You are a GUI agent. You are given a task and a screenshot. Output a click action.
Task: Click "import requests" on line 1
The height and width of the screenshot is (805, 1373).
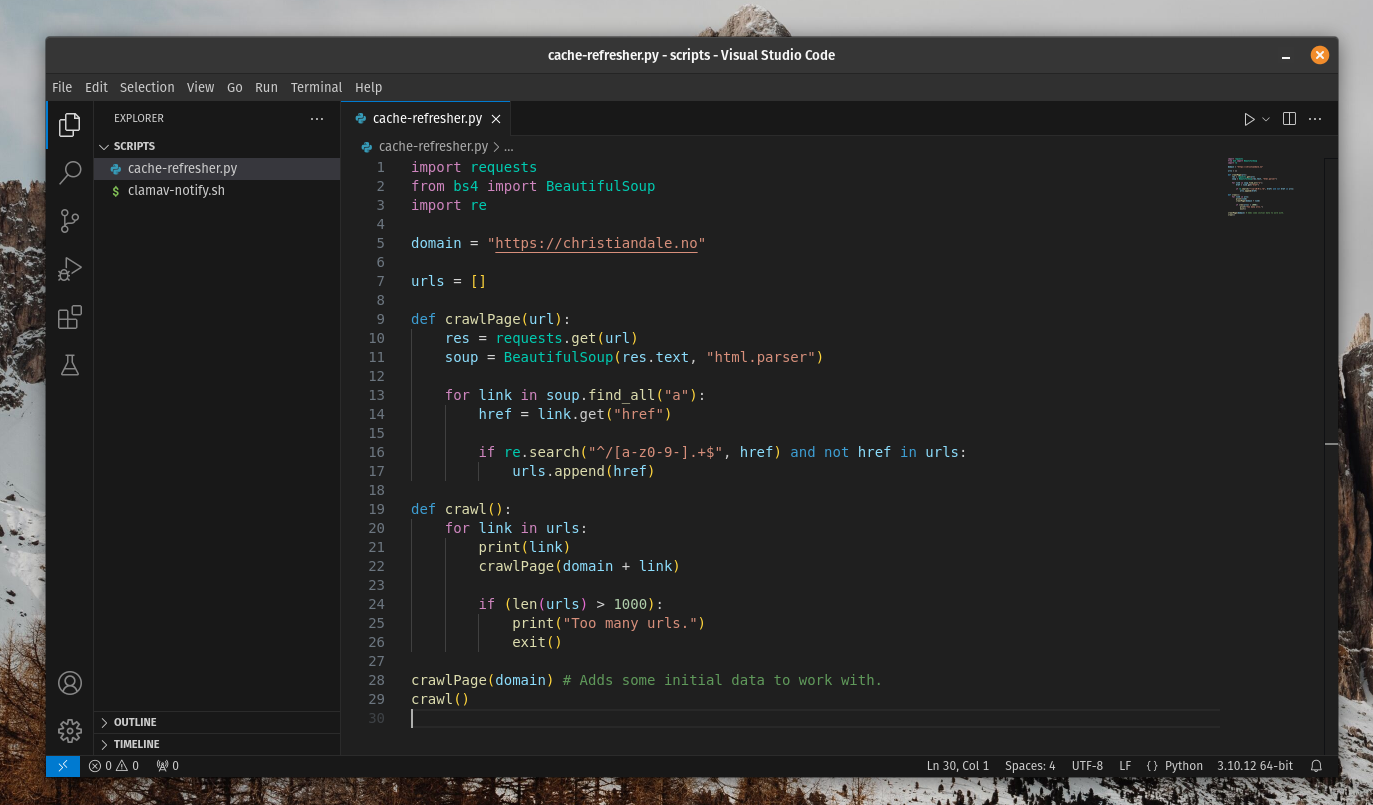(474, 167)
